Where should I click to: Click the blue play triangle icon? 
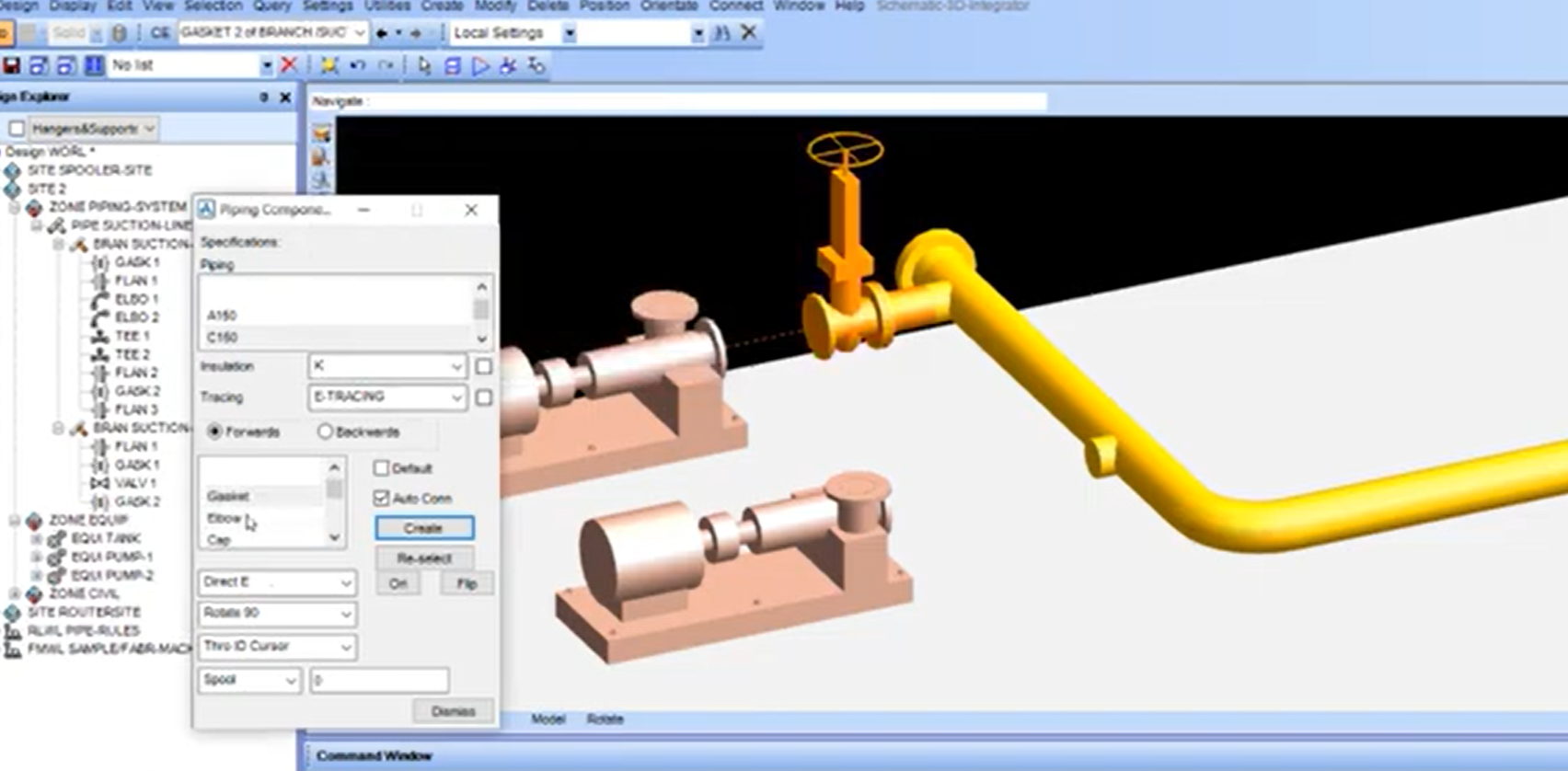pos(480,65)
